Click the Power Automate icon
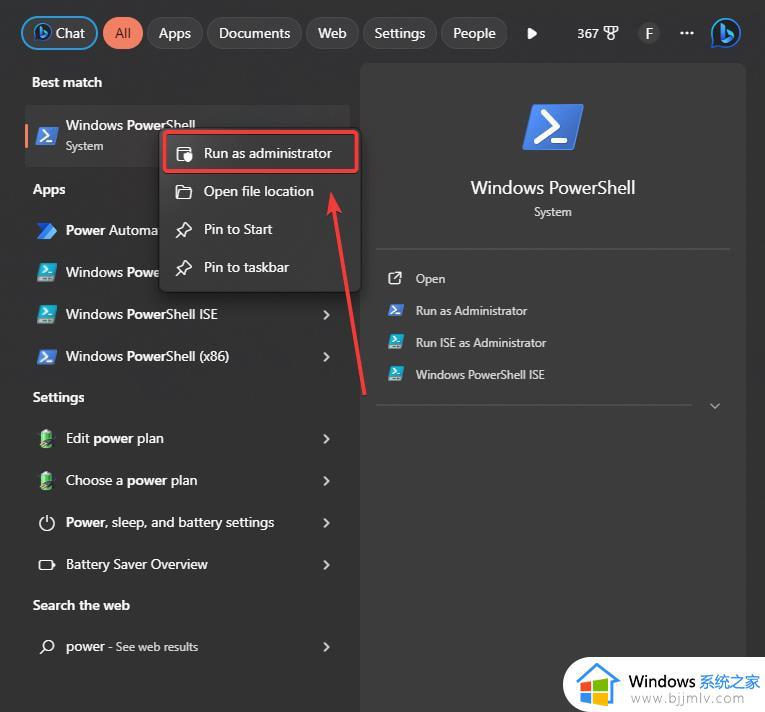This screenshot has height=712, width=765. (x=47, y=230)
